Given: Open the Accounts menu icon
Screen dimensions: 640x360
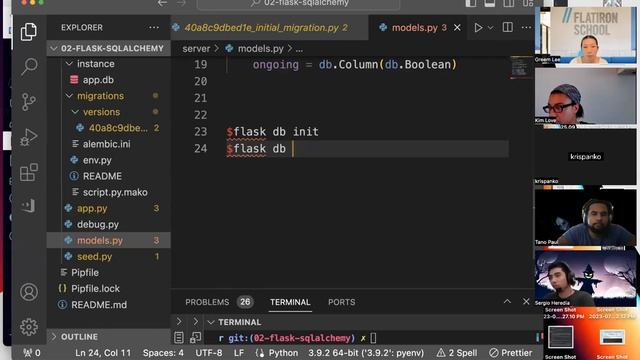Looking at the screenshot, I should pos(29,292).
